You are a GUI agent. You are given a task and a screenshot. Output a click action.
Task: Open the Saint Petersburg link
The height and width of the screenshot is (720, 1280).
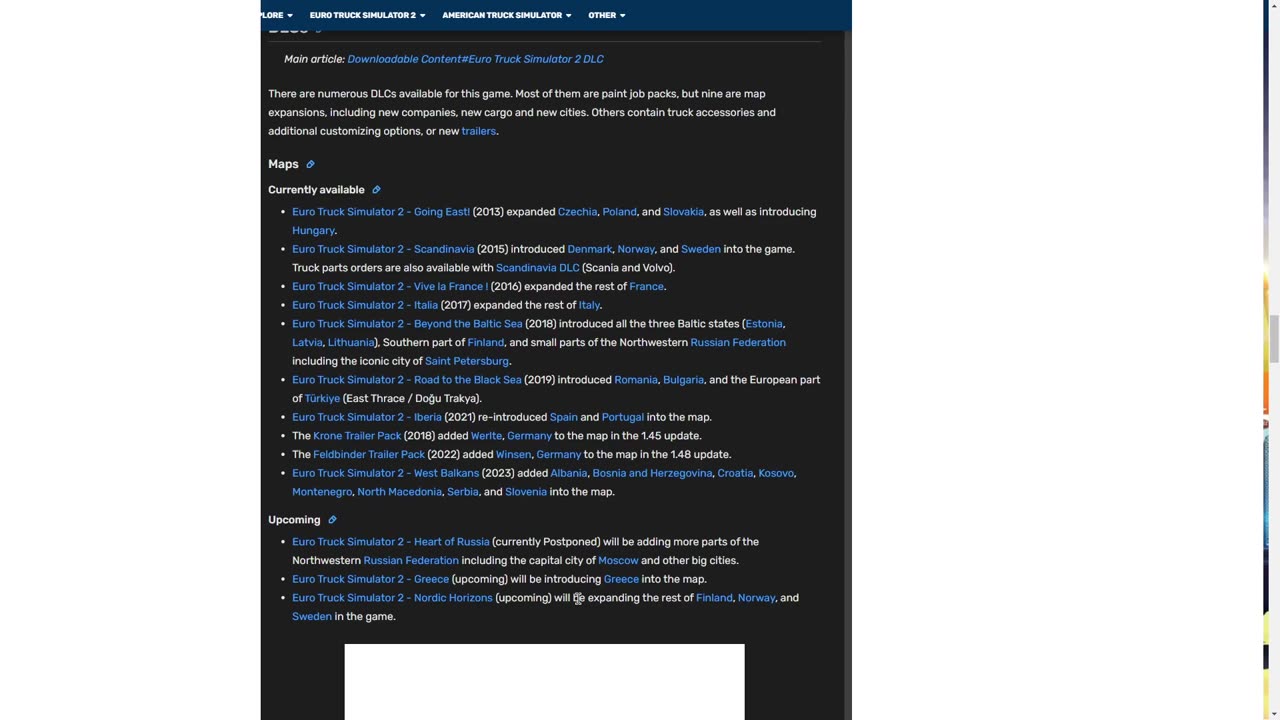point(467,361)
